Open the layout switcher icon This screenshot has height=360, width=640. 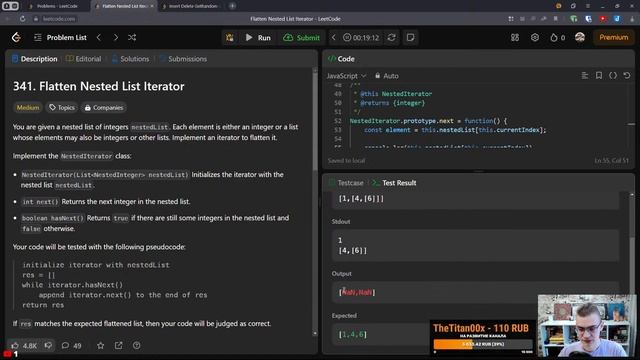[515, 38]
